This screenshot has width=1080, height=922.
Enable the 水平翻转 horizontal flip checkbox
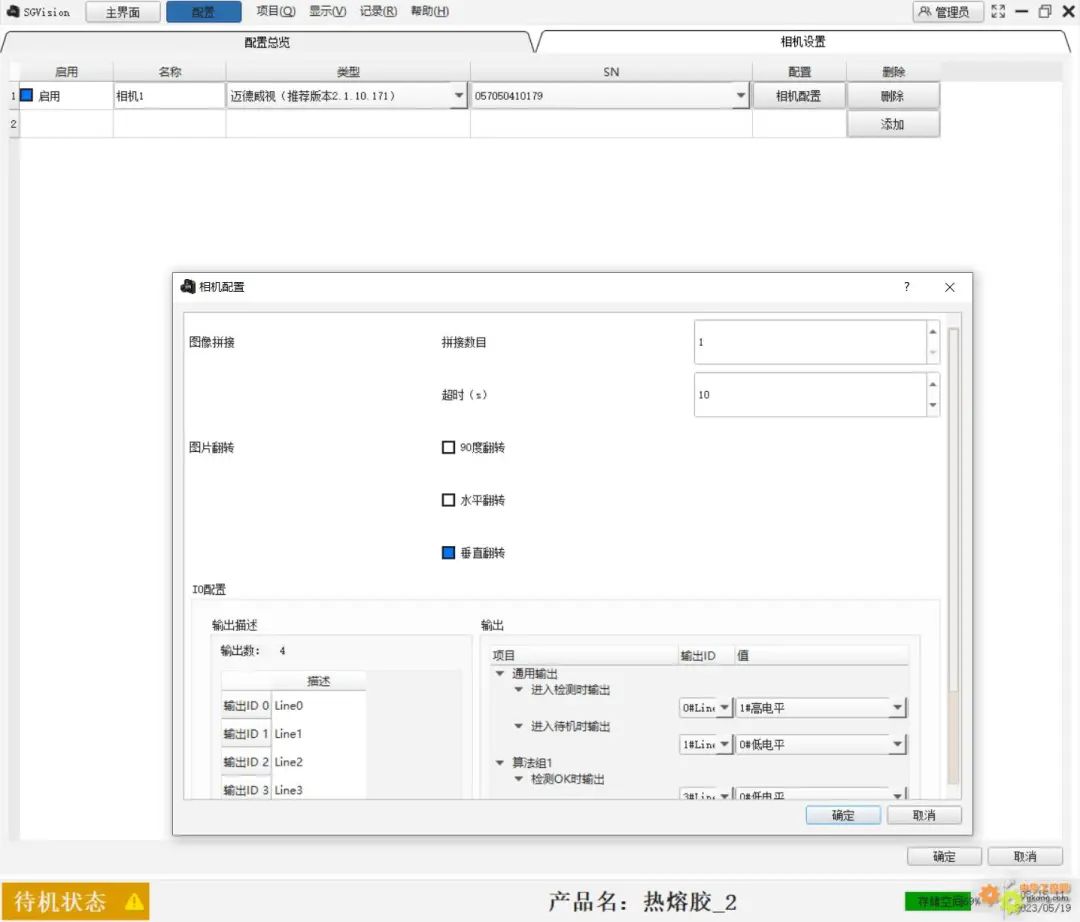[448, 500]
